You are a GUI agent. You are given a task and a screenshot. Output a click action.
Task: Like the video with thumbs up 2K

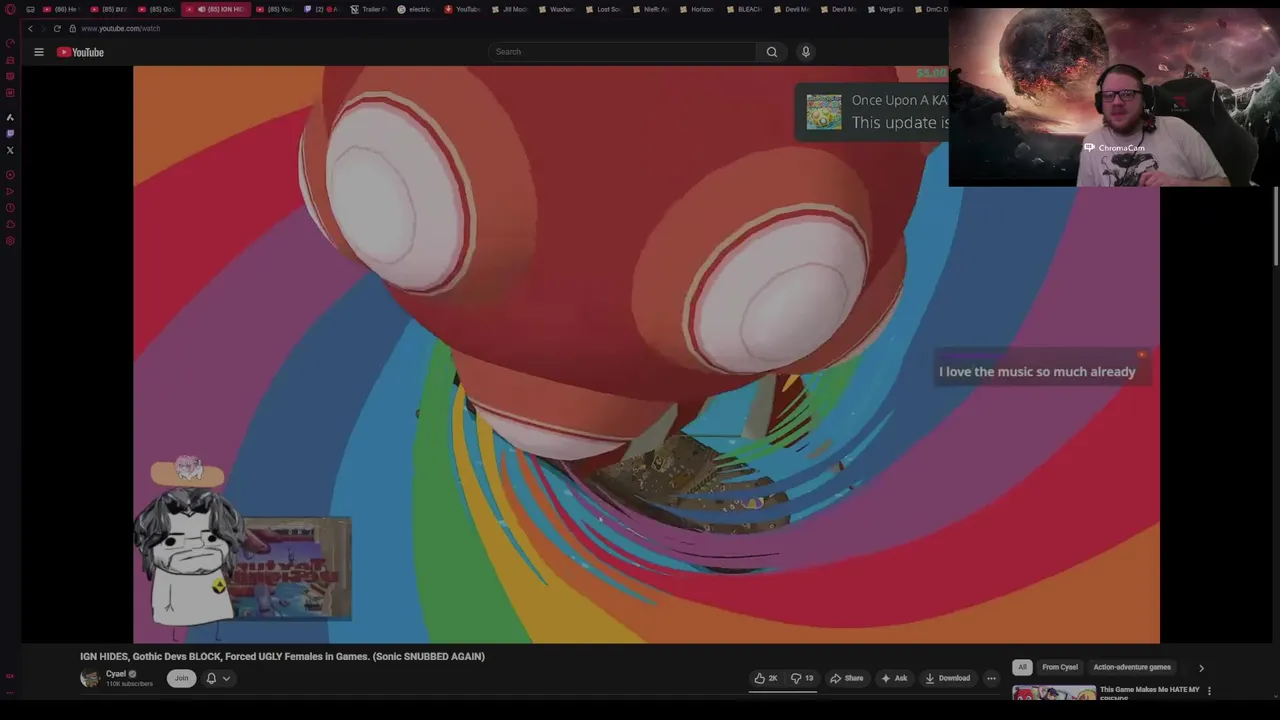(x=766, y=678)
